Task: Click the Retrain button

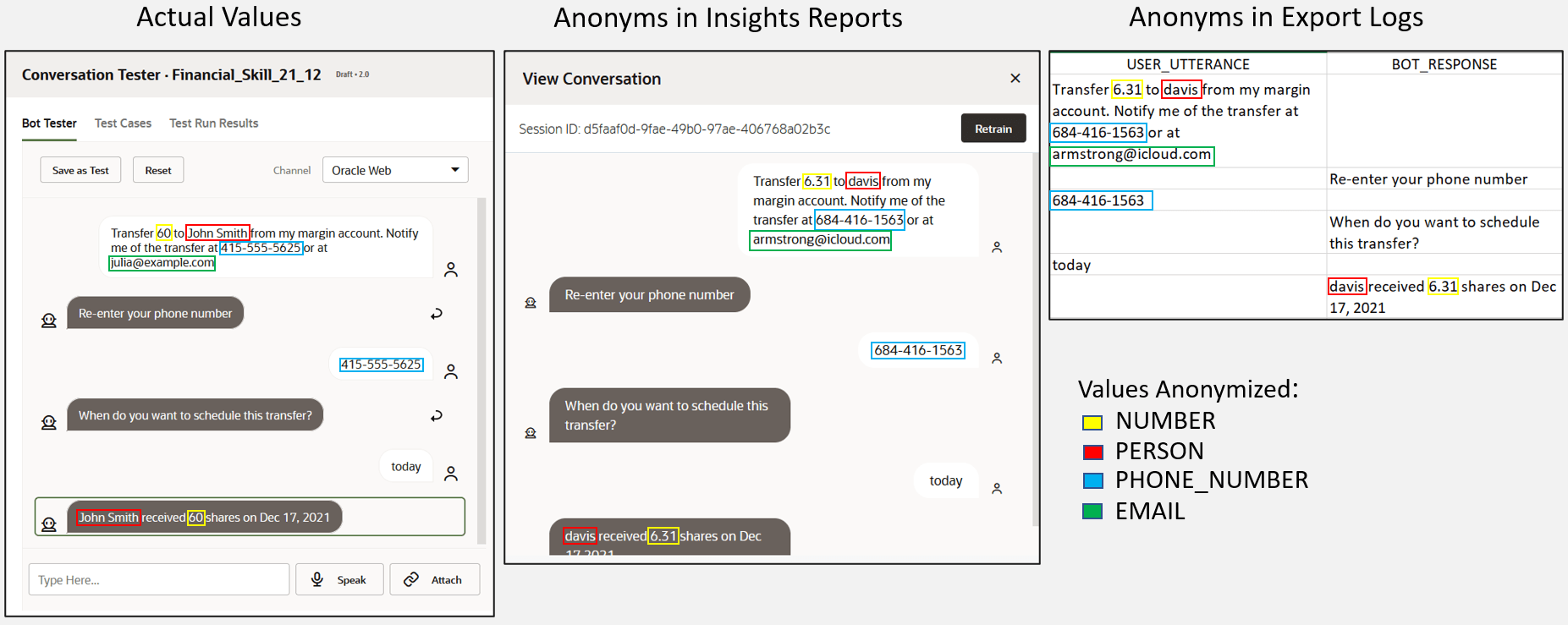Action: [x=993, y=129]
